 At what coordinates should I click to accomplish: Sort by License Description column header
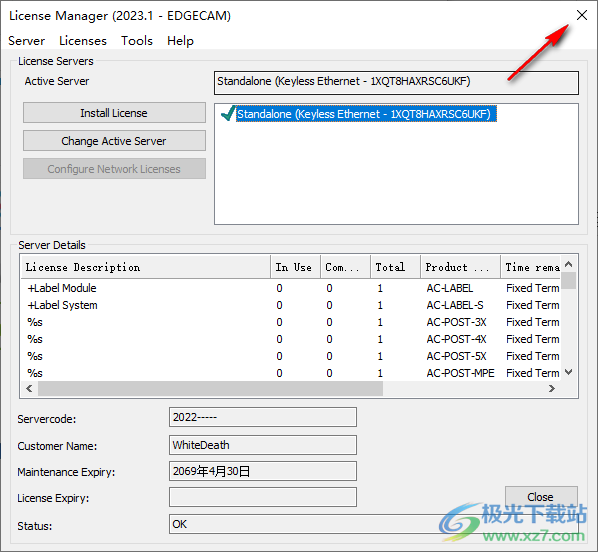click(146, 267)
